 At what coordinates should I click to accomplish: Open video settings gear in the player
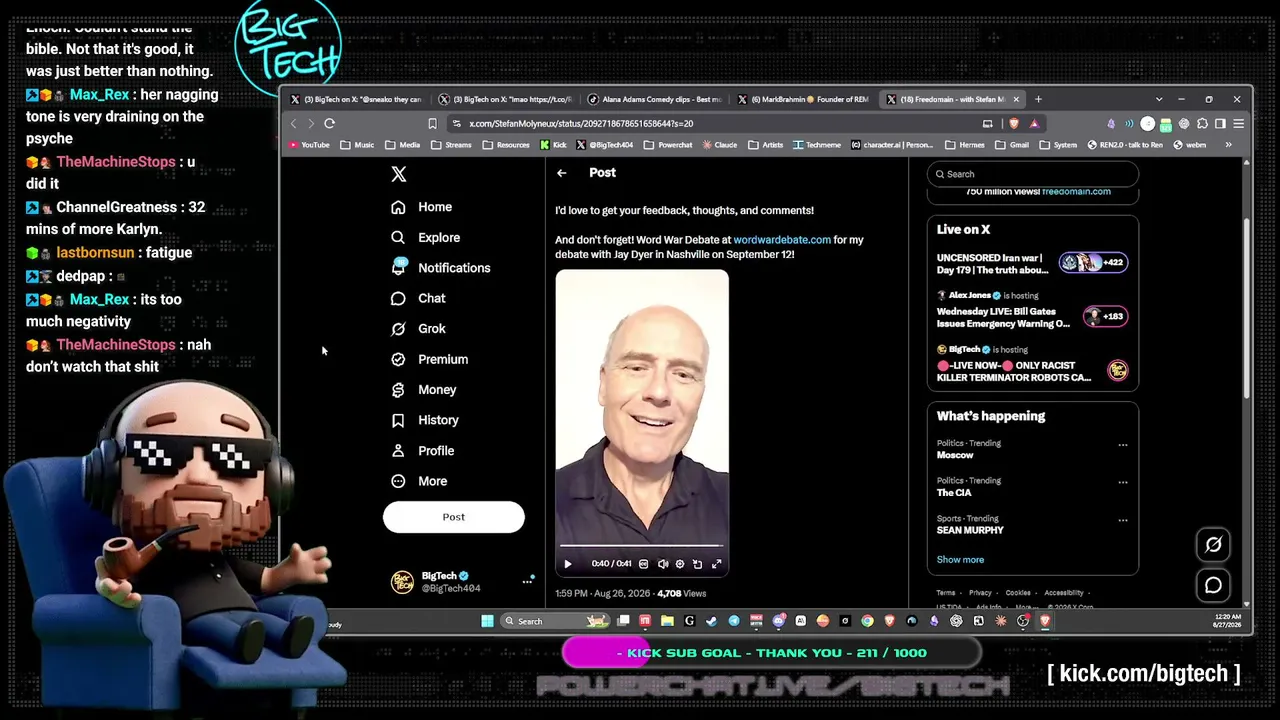pyautogui.click(x=680, y=564)
